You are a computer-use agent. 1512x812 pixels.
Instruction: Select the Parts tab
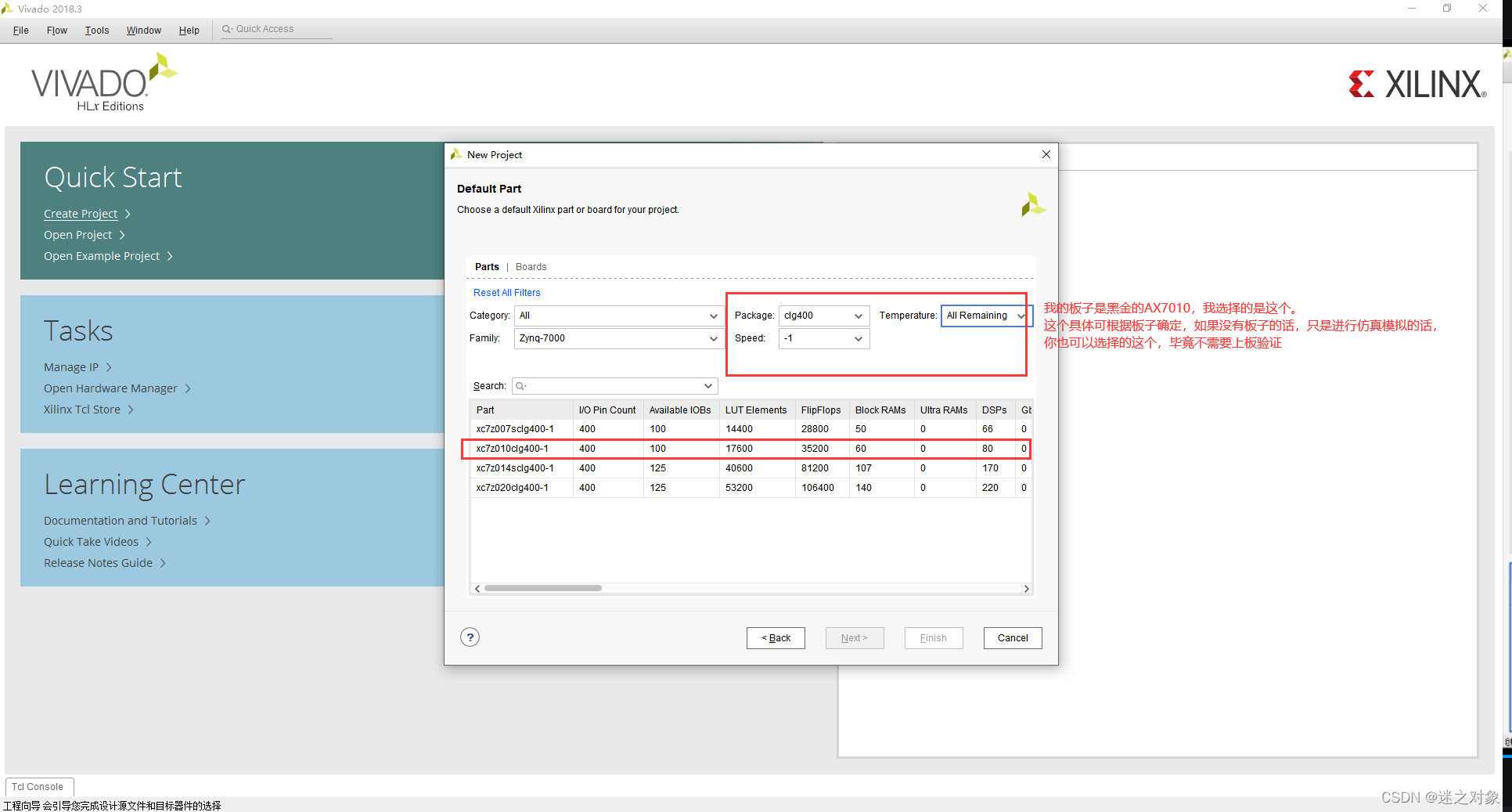click(x=487, y=267)
